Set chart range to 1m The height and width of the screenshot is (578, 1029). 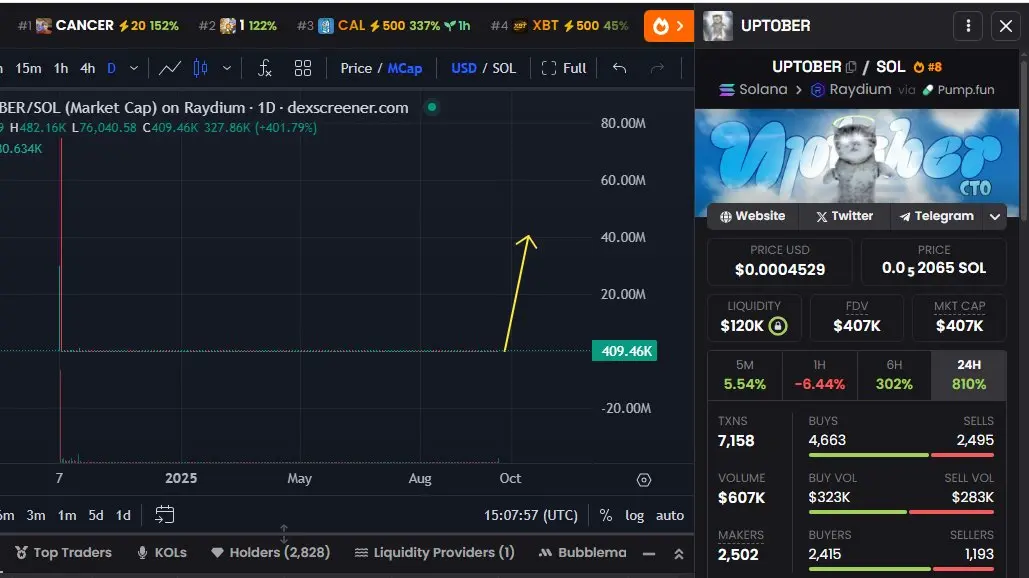click(x=67, y=515)
